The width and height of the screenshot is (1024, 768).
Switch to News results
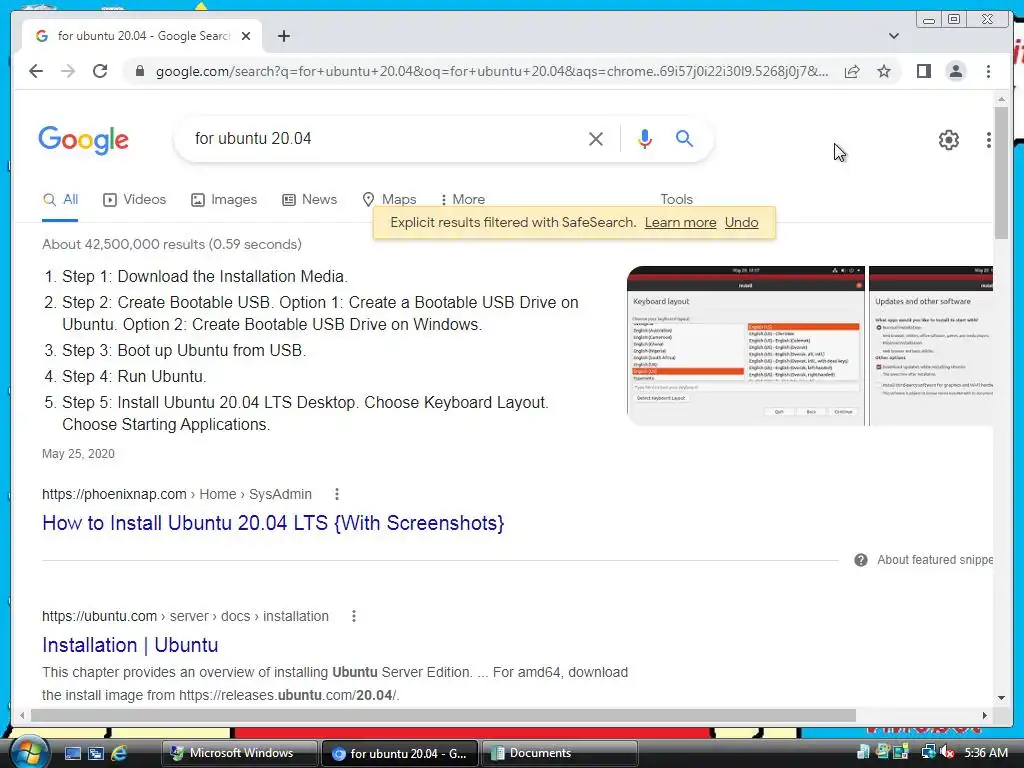(x=310, y=200)
